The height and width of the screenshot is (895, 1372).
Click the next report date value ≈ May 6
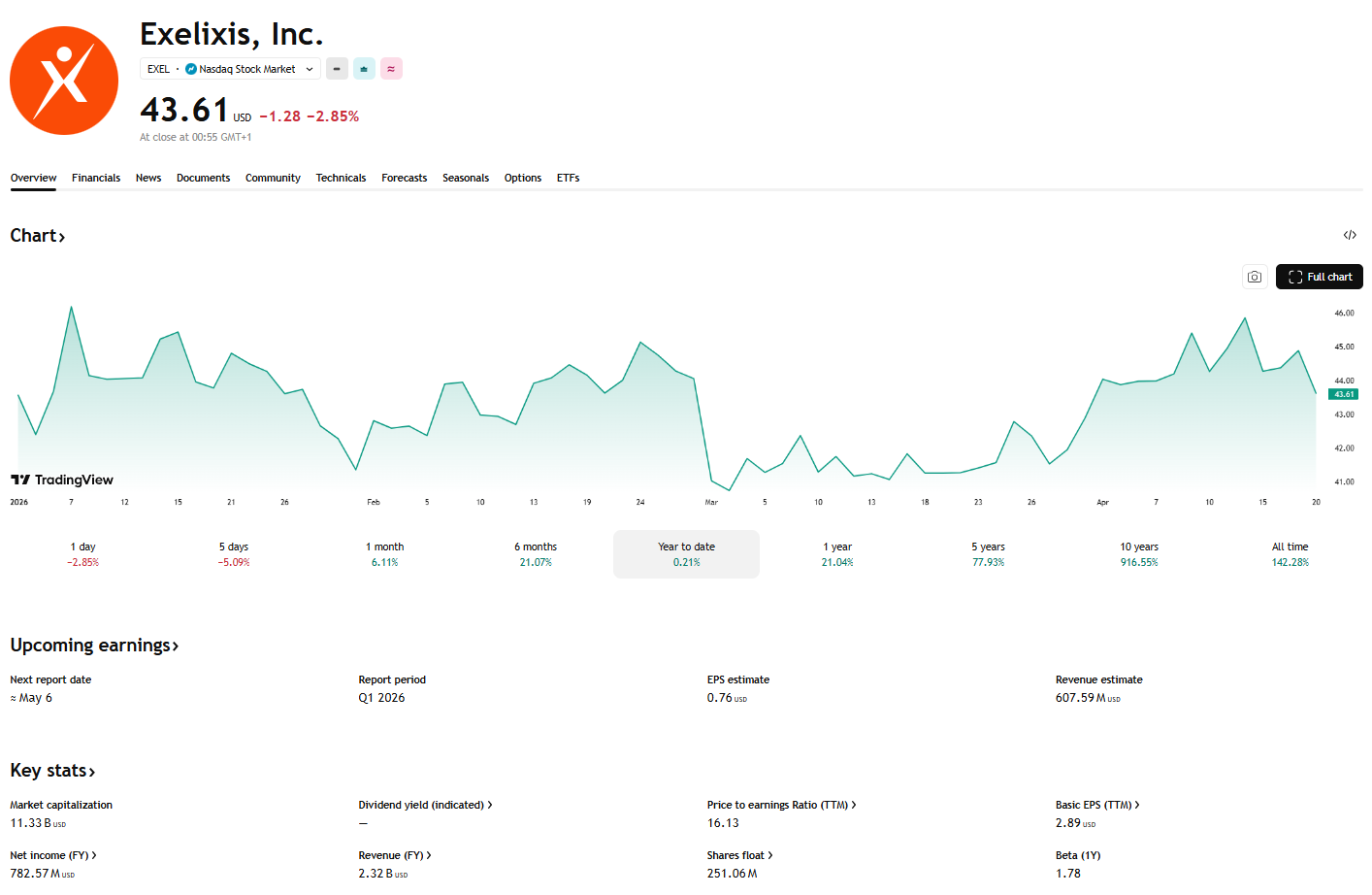31,698
